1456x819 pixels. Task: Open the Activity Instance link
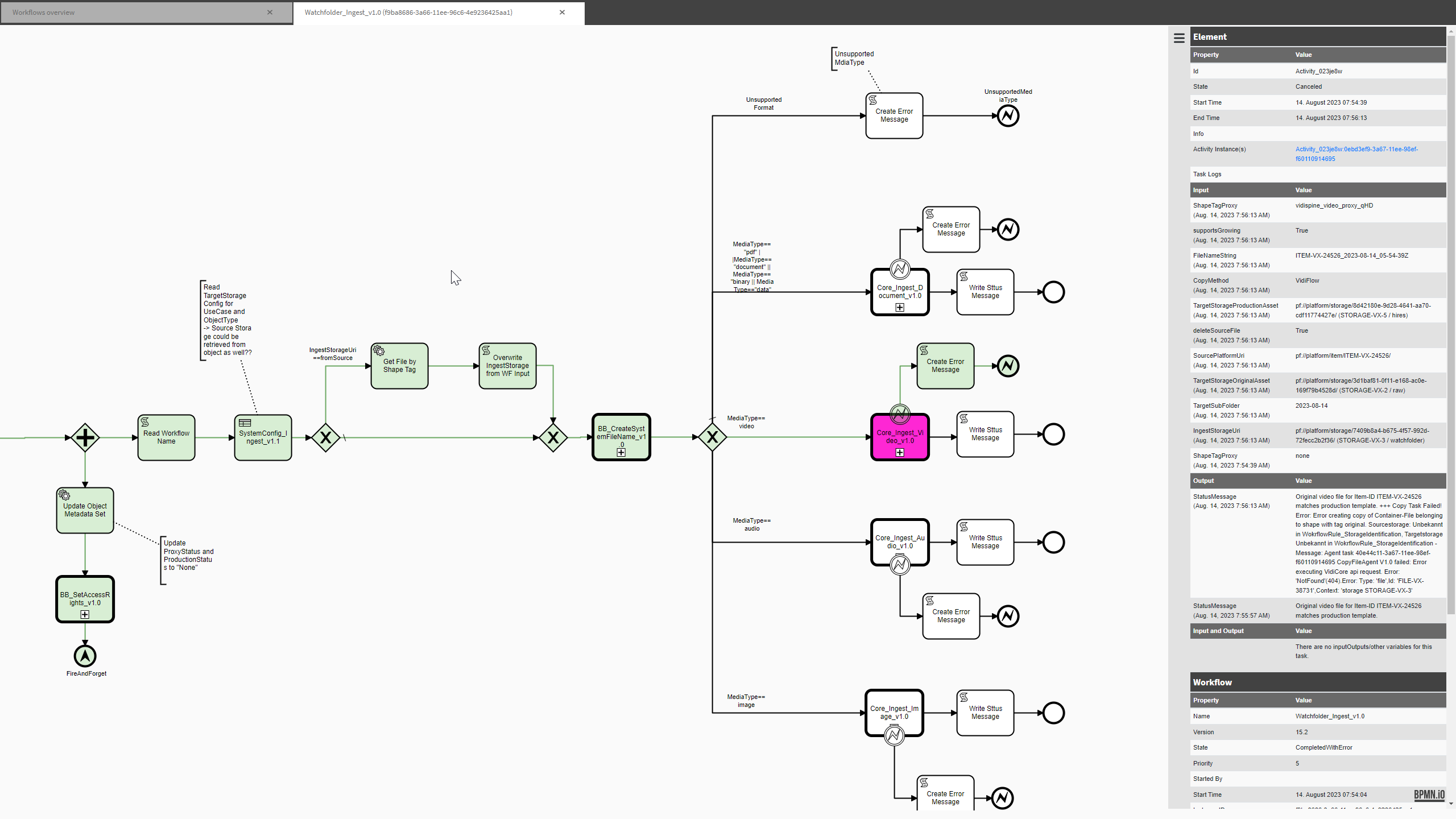(x=1356, y=154)
